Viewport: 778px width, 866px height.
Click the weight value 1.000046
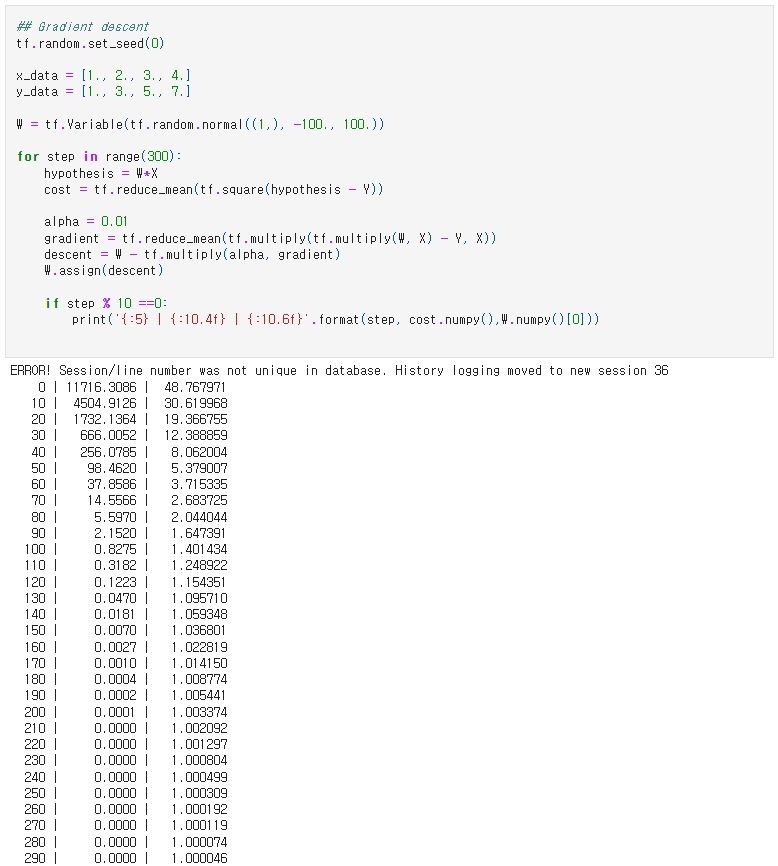tap(199, 858)
